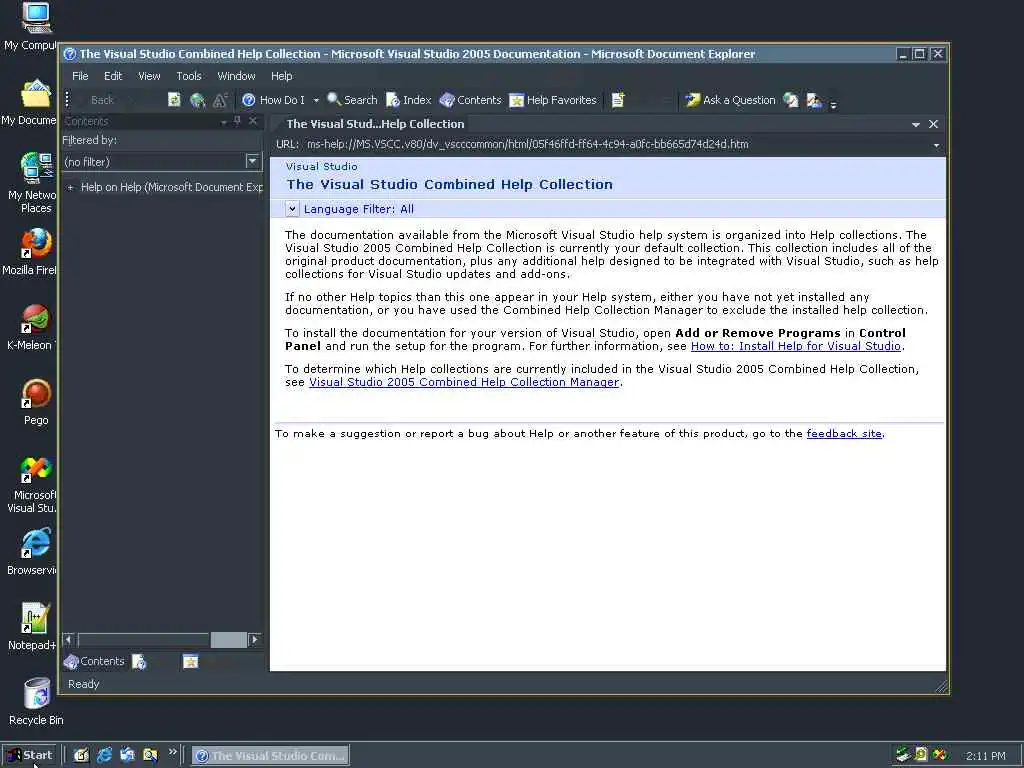Open How to: Install Help for Visual Studio link
Viewport: 1024px width, 768px height.
(795, 346)
